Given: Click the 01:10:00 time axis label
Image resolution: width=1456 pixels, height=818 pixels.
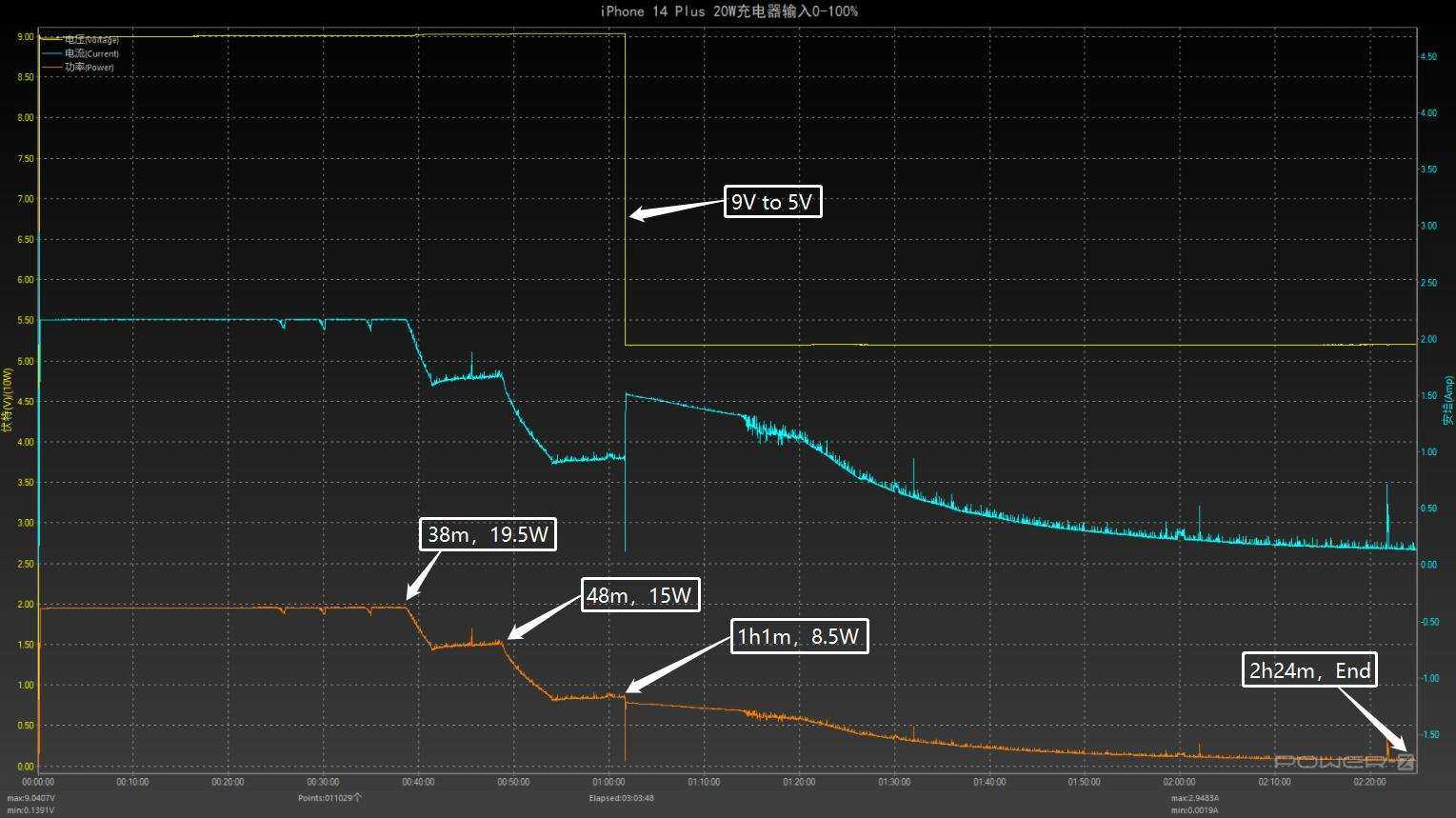Looking at the screenshot, I should tap(704, 782).
